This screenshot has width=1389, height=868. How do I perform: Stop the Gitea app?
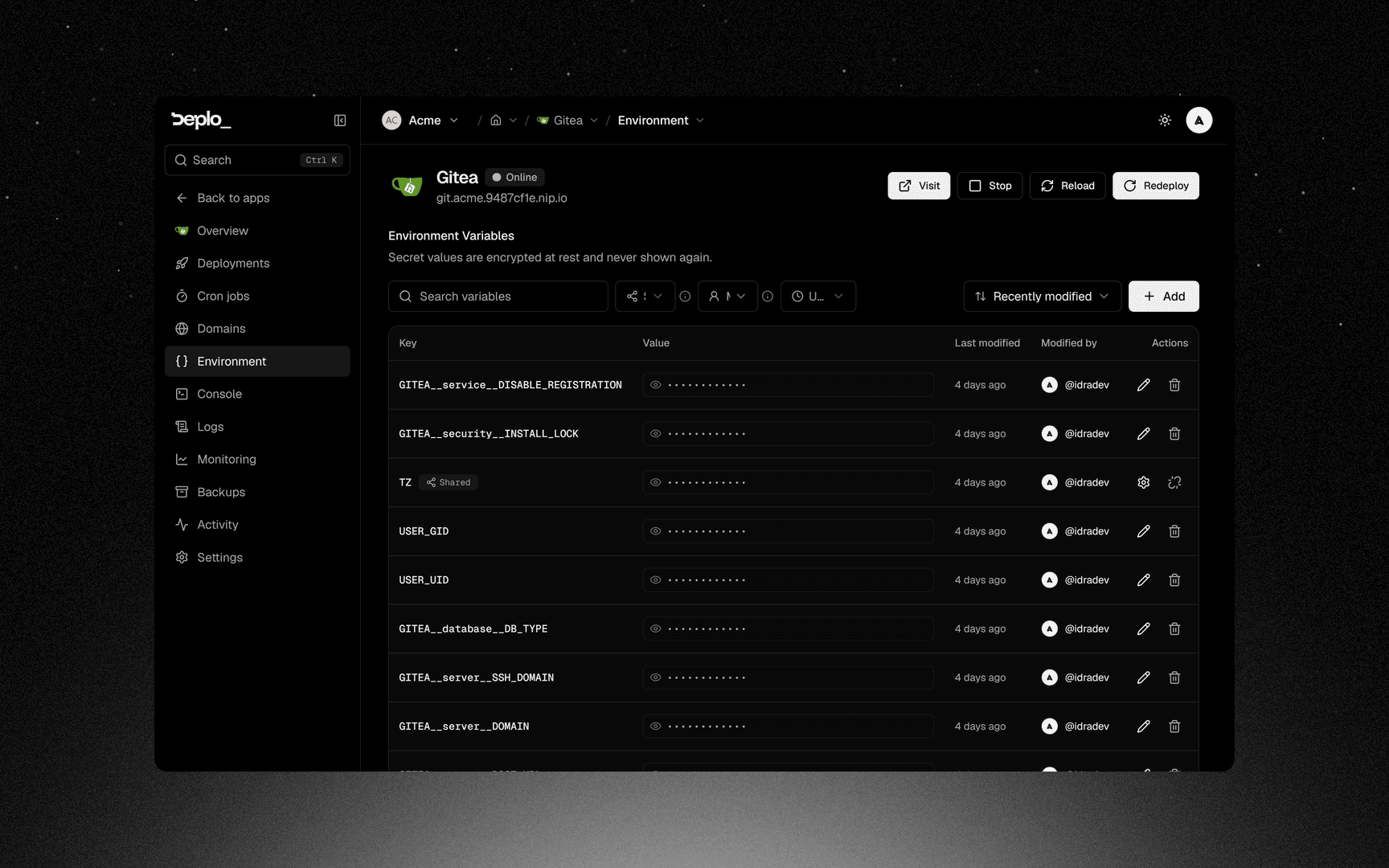coord(990,186)
